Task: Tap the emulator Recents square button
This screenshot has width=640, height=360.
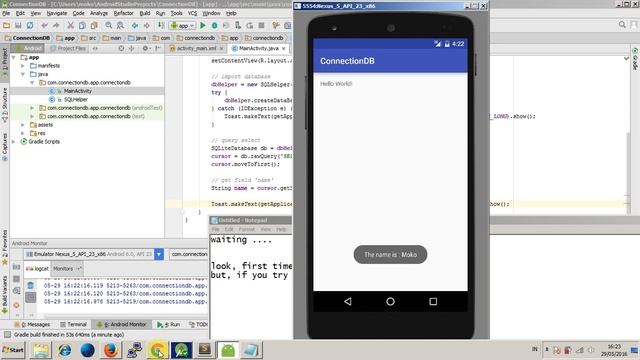Action: click(433, 301)
